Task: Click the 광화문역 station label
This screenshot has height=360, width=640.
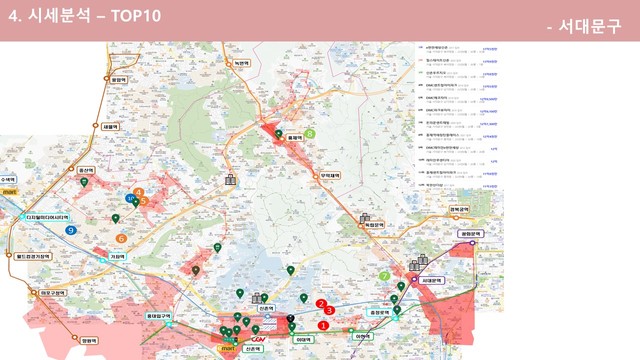Action: (471, 234)
